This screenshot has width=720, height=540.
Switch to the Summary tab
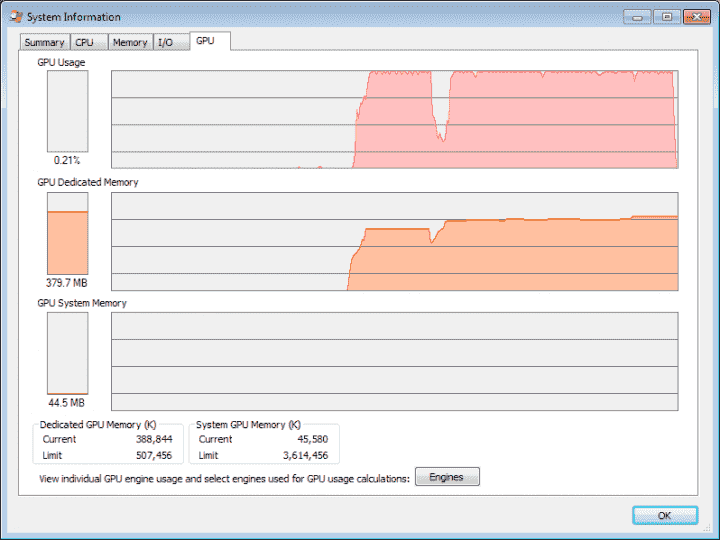click(x=45, y=42)
